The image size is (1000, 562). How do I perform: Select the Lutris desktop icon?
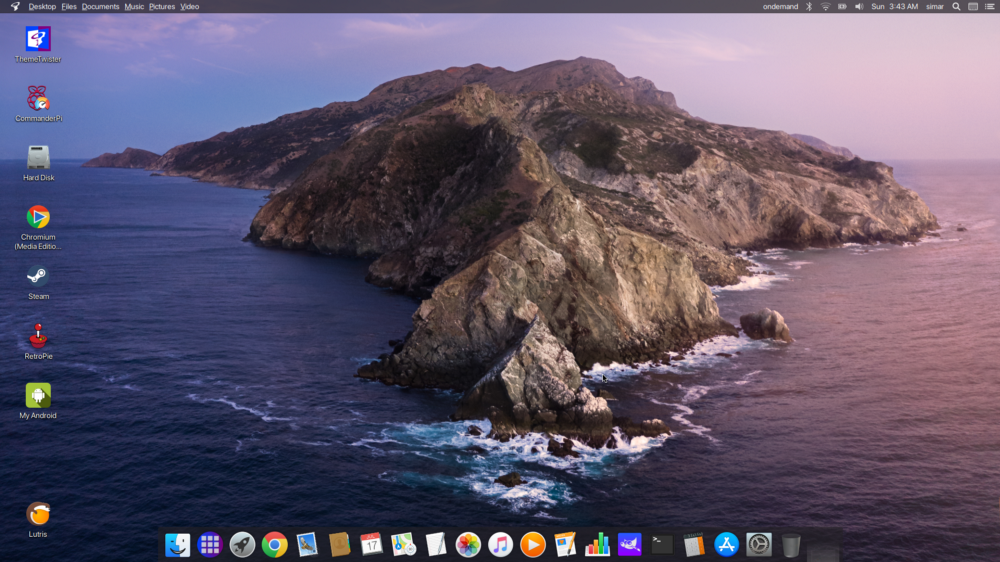click(38, 514)
